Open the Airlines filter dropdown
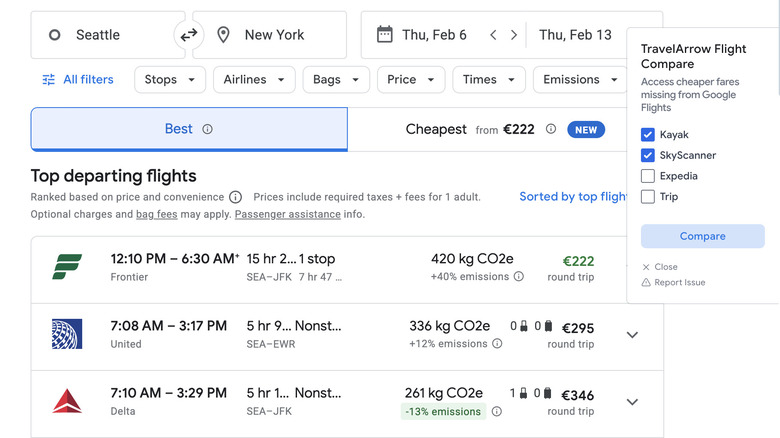 coord(255,80)
